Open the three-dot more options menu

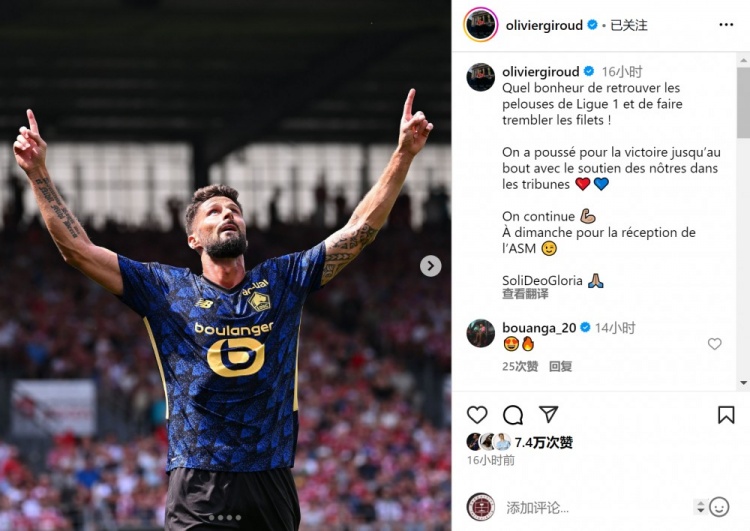coord(726,25)
